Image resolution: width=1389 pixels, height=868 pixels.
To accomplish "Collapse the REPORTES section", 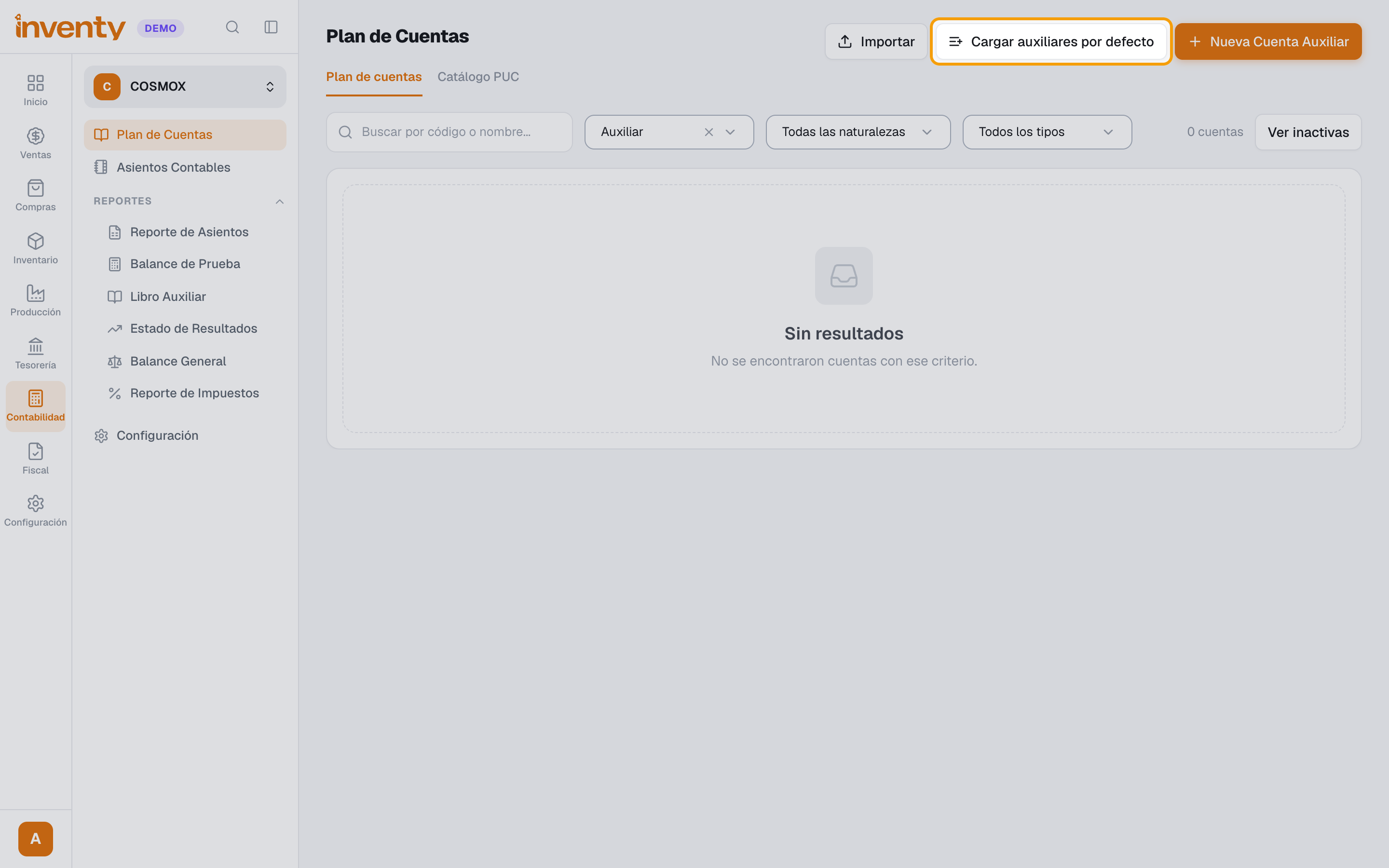I will click(280, 202).
